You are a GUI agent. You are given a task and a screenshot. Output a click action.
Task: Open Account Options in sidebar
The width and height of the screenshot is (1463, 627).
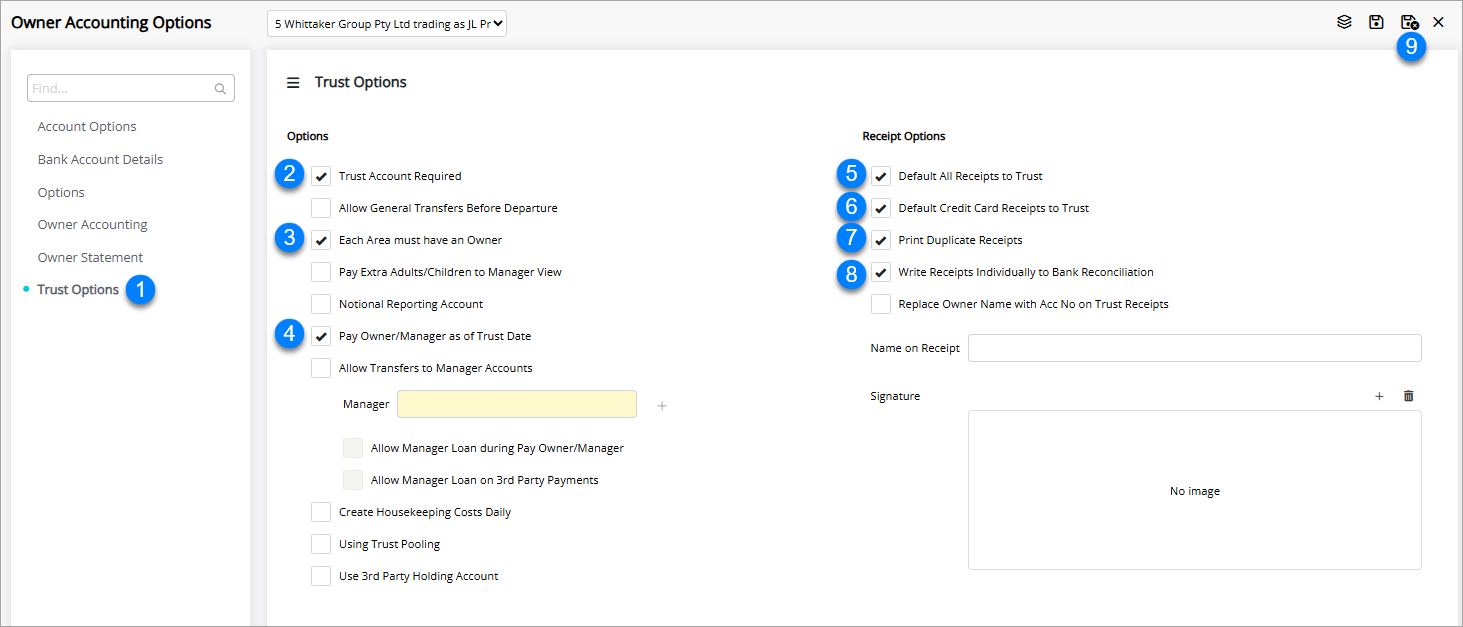(87, 127)
